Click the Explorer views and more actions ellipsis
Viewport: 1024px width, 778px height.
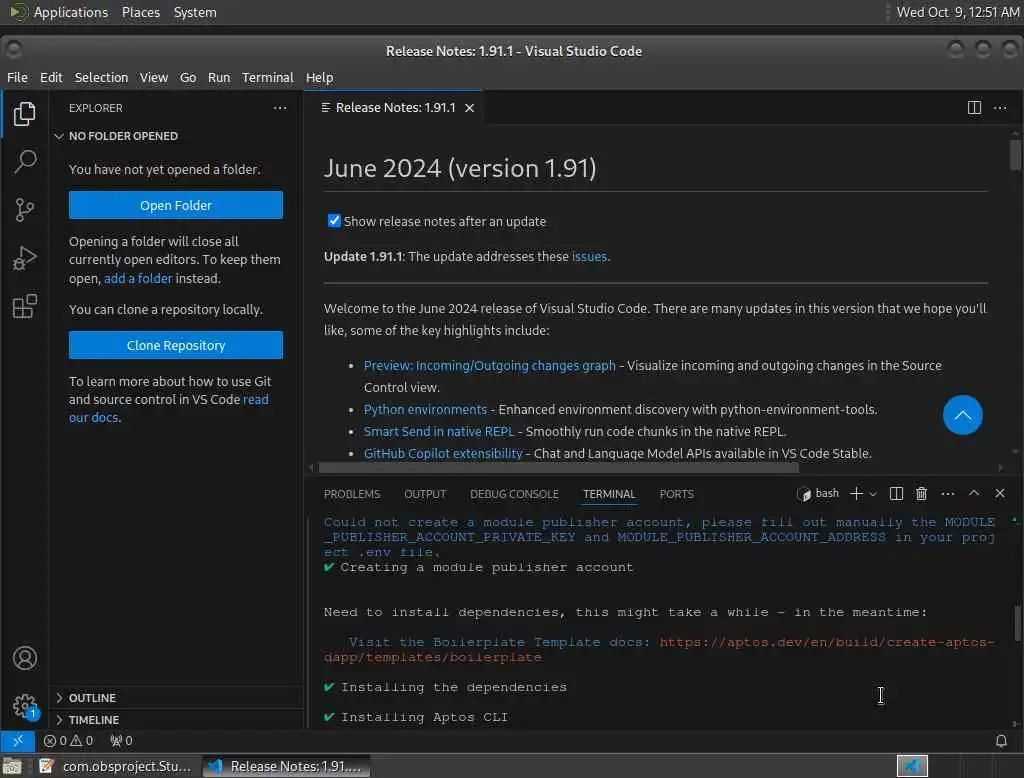280,108
